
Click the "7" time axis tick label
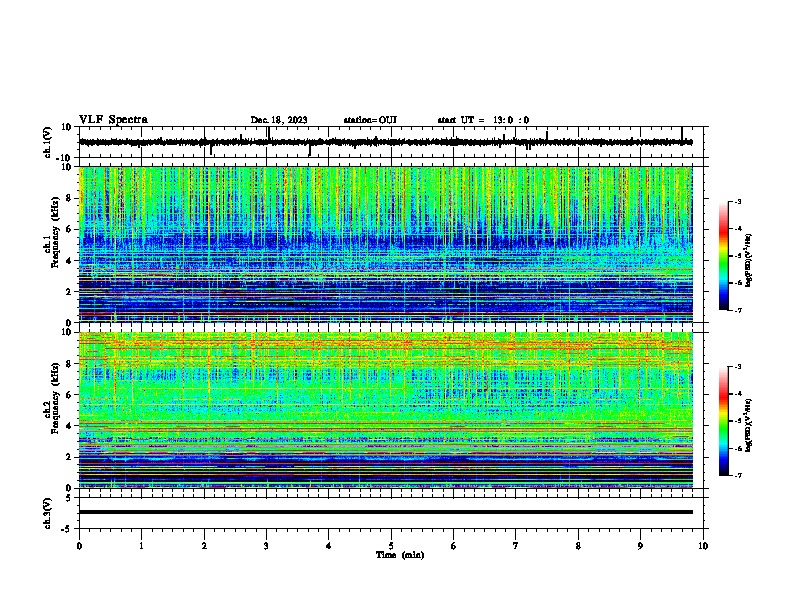point(516,546)
